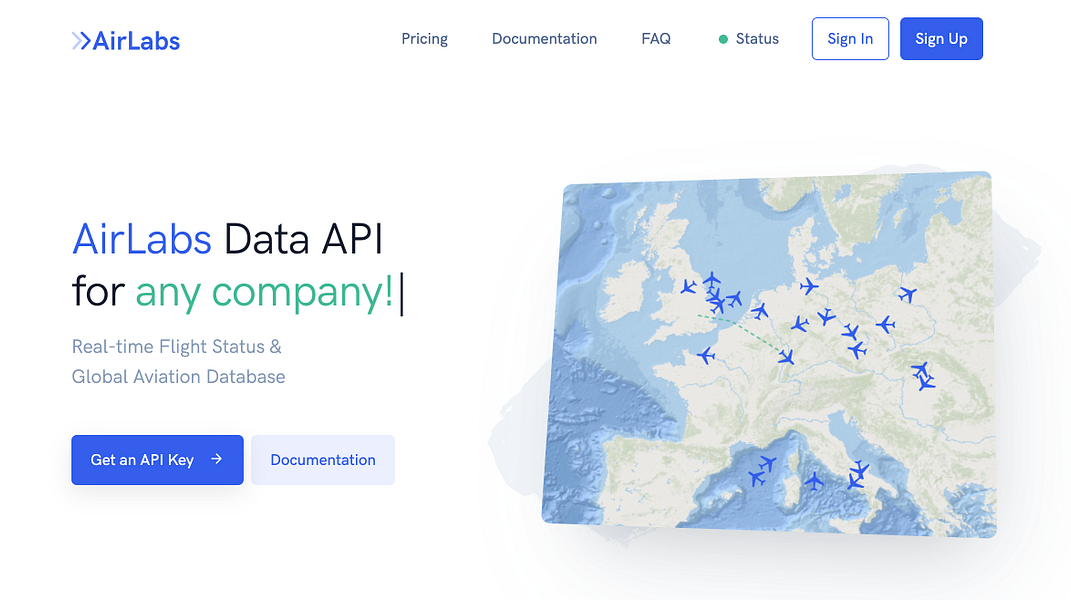Click the arrow in Get an API Key
1071x600 pixels.
217,459
